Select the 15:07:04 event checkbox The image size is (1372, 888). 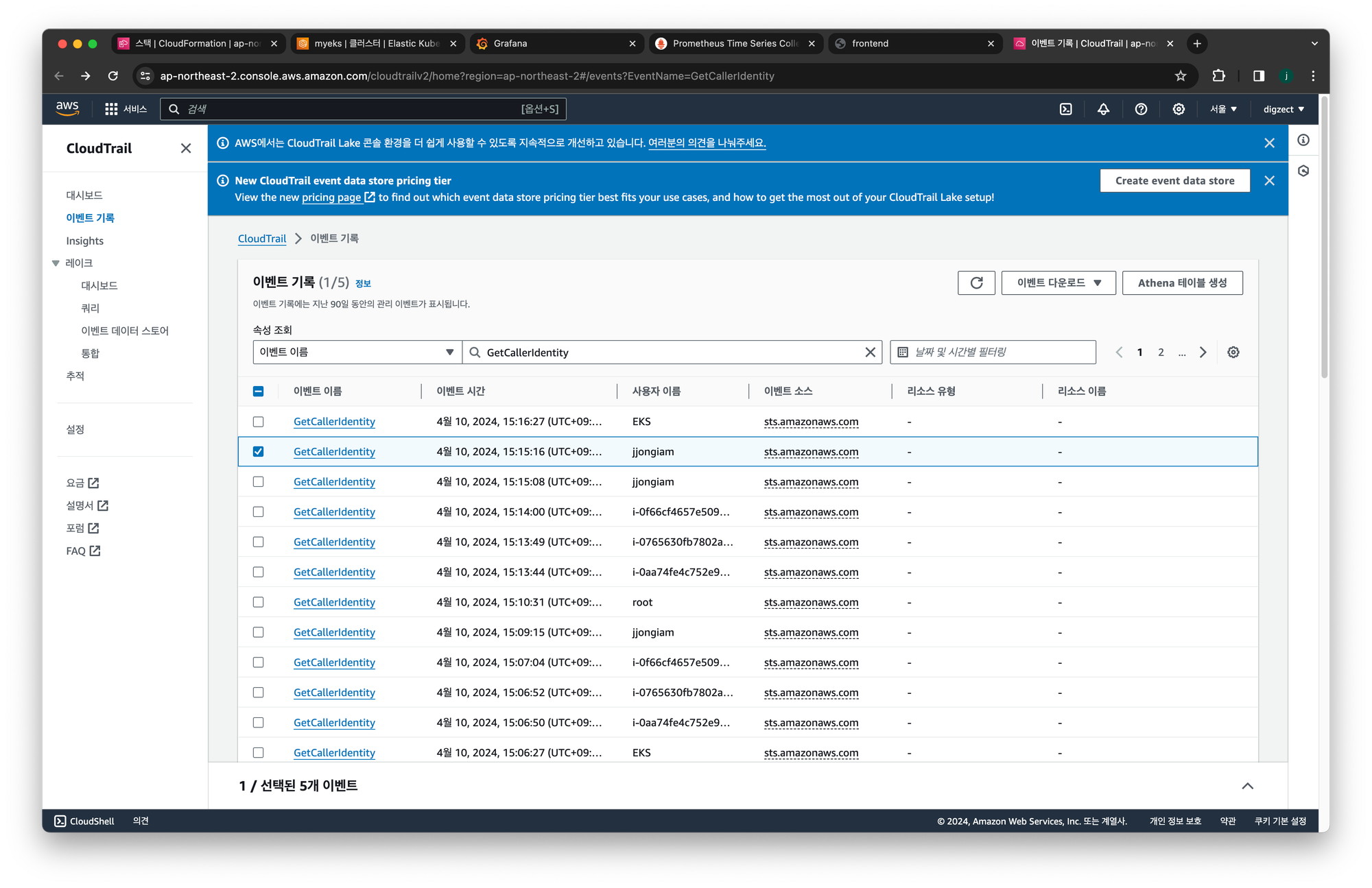click(x=258, y=662)
